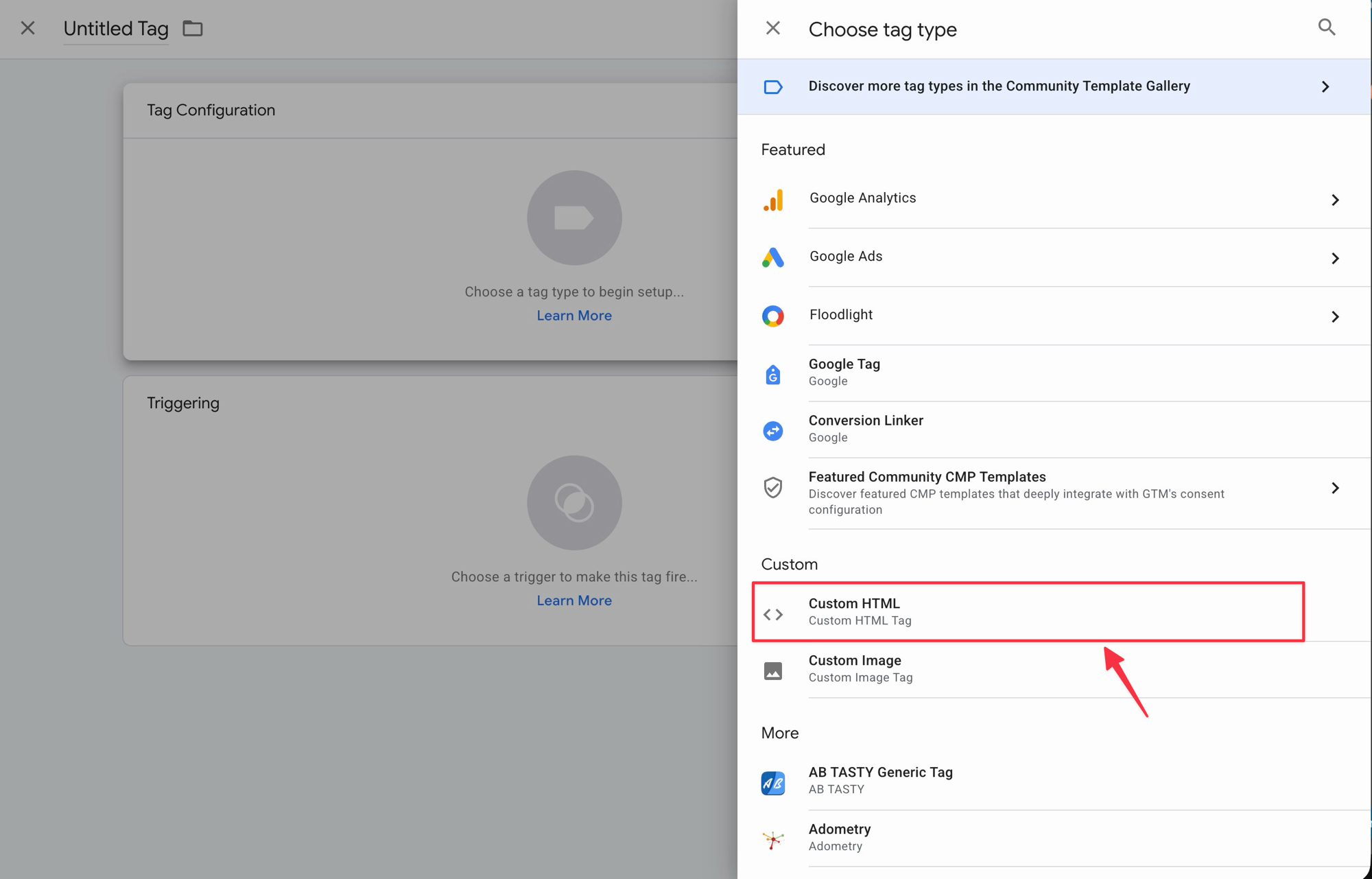The width and height of the screenshot is (1372, 879).
Task: Search tag types with magnifier icon
Action: (x=1327, y=27)
